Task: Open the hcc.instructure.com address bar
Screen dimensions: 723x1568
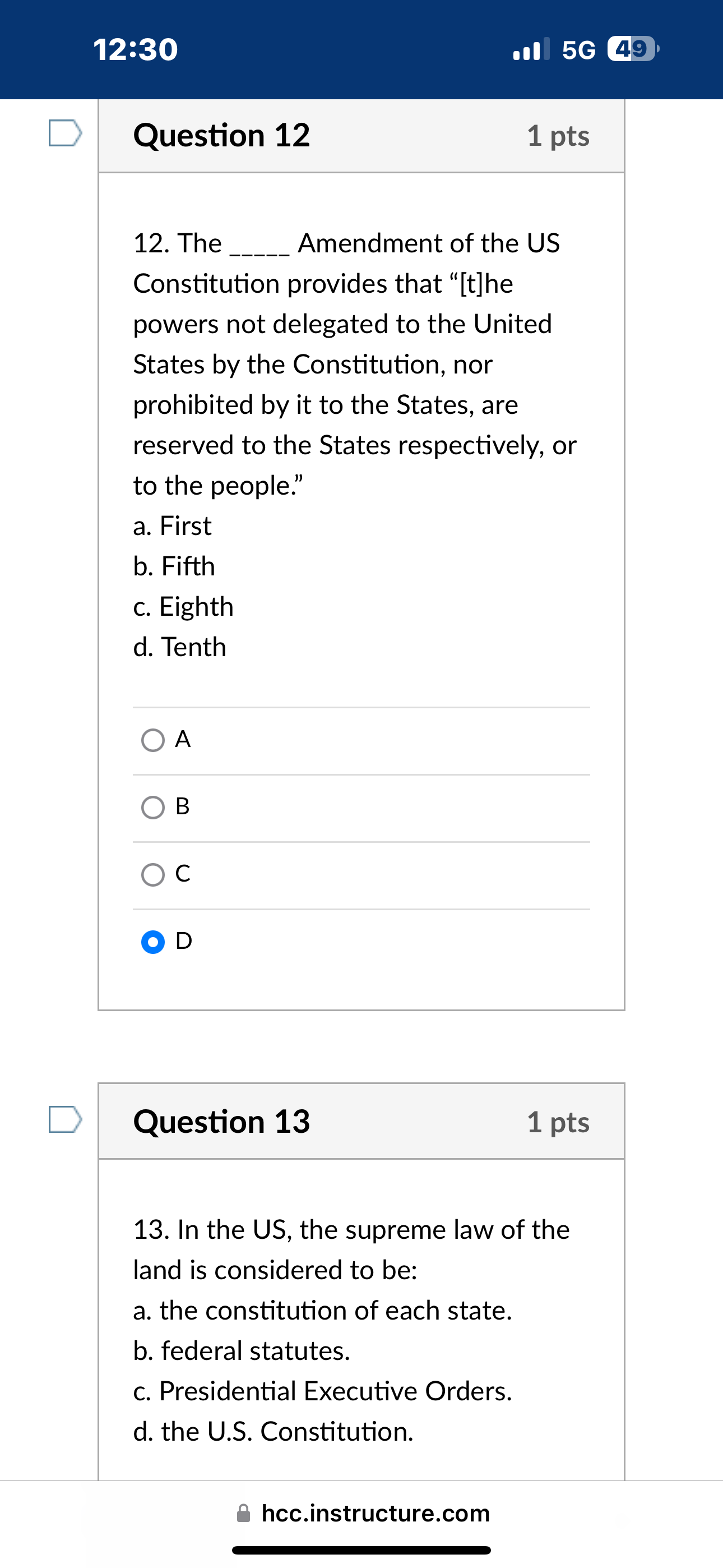Action: tap(375, 1513)
